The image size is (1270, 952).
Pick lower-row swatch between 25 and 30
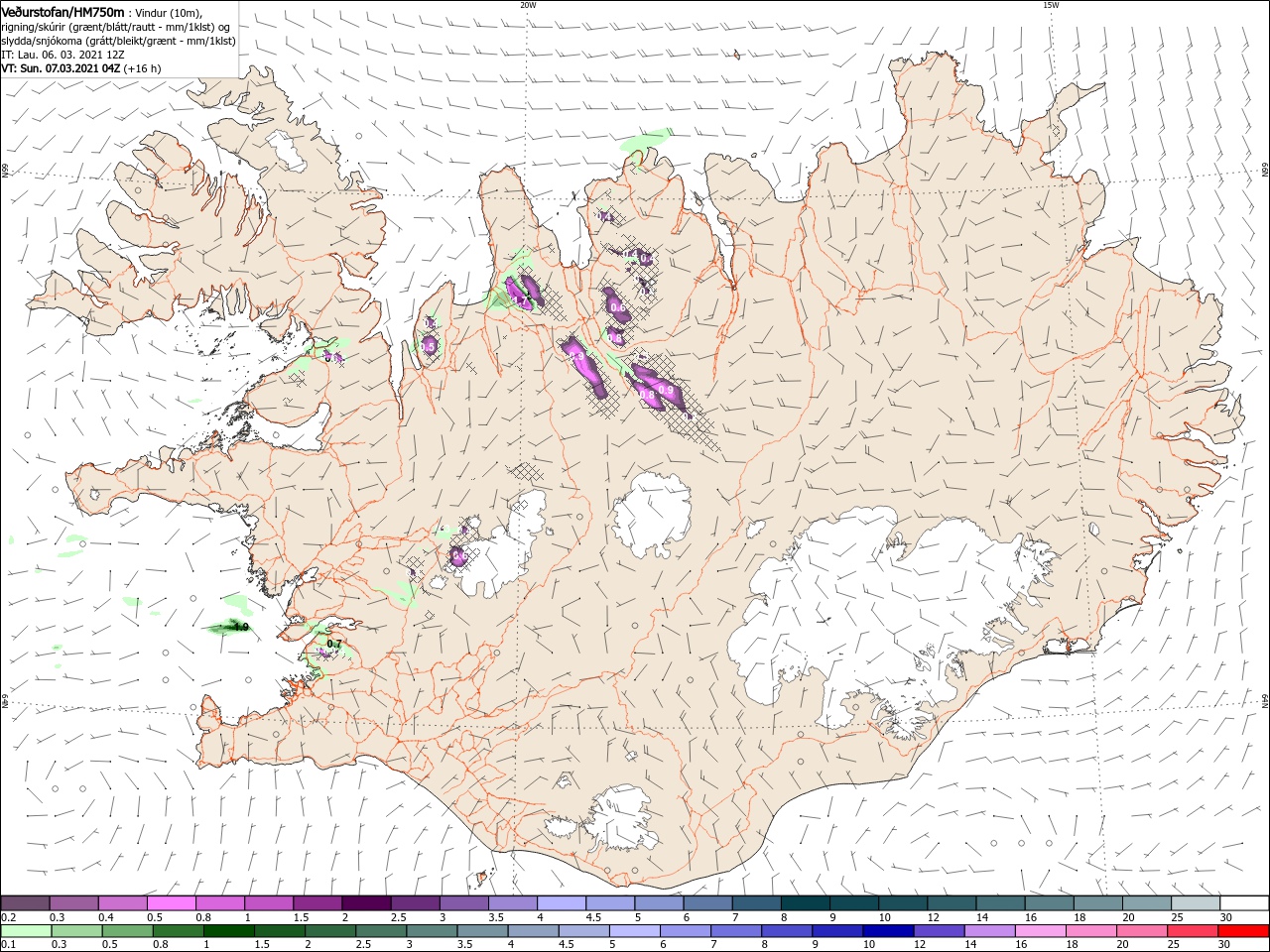tap(1193, 931)
